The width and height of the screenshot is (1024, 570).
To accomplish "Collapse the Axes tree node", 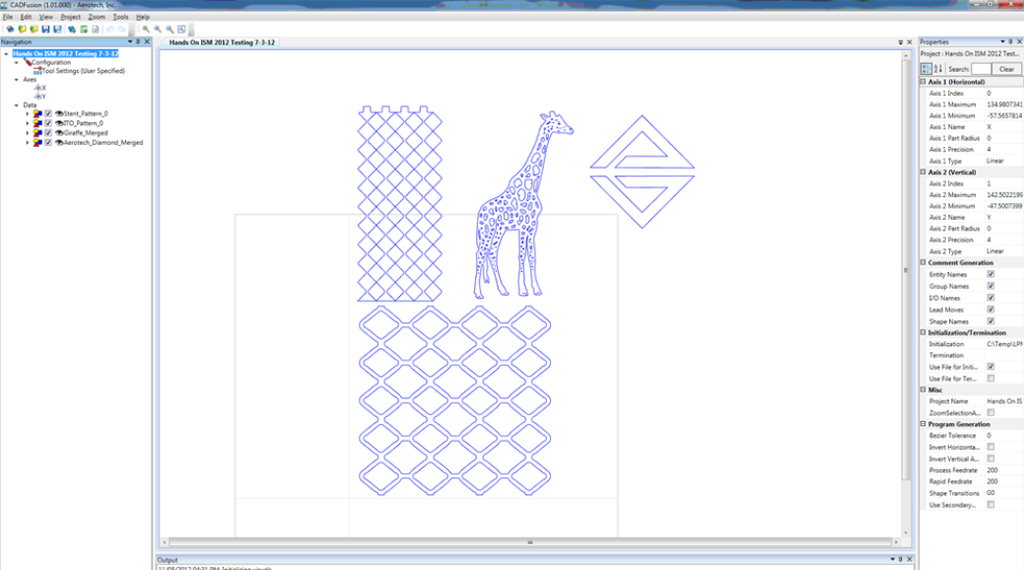I will coord(17,80).
